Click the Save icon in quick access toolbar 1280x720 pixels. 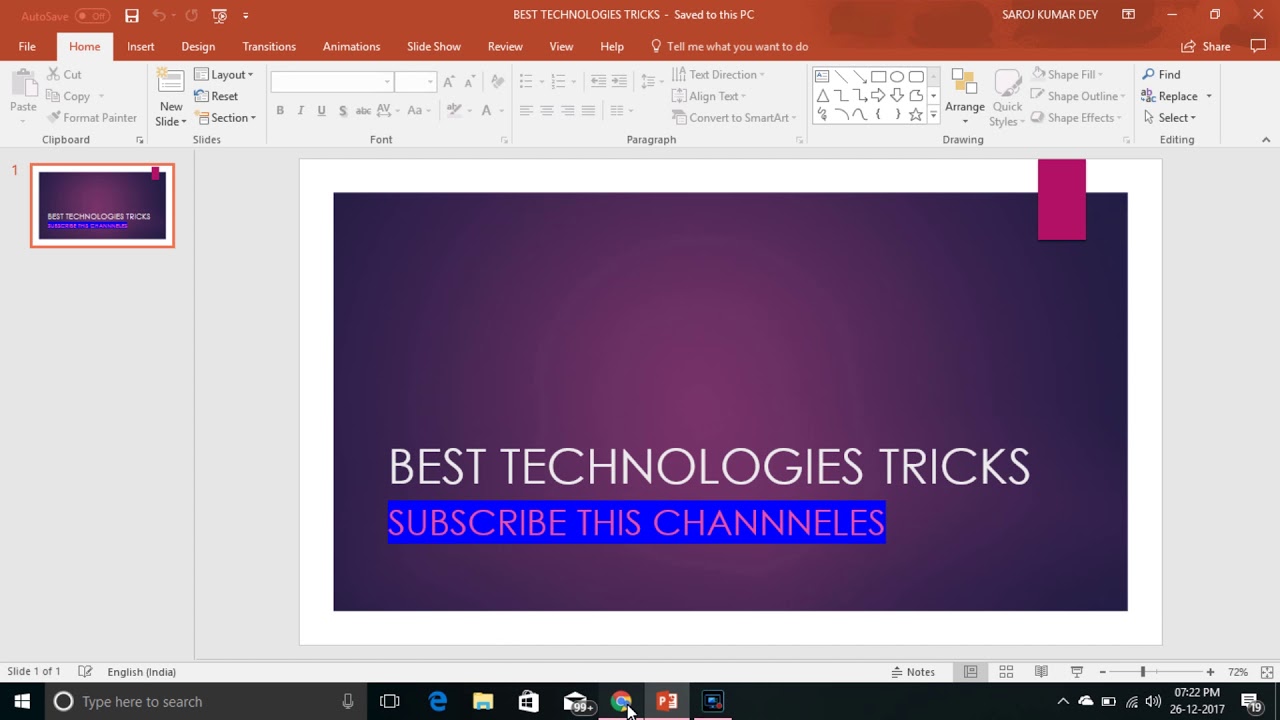click(x=132, y=15)
